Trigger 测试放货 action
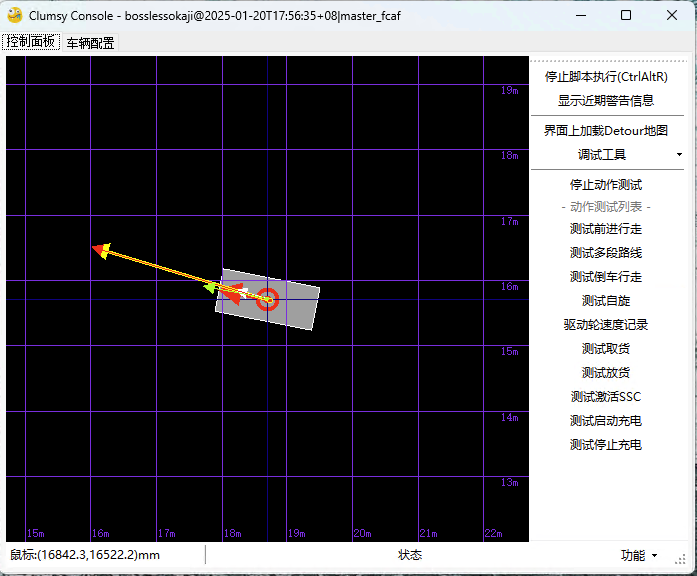697x576 pixels. click(606, 372)
